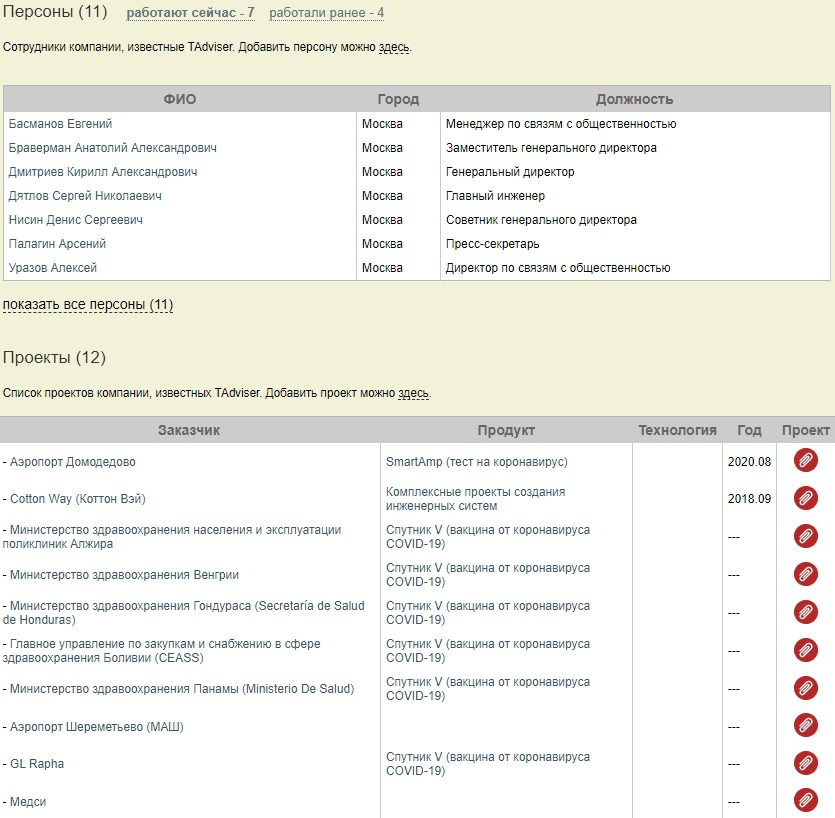Switch to 'работали ранее - 4' tab
The image size is (835, 818).
click(x=326, y=13)
